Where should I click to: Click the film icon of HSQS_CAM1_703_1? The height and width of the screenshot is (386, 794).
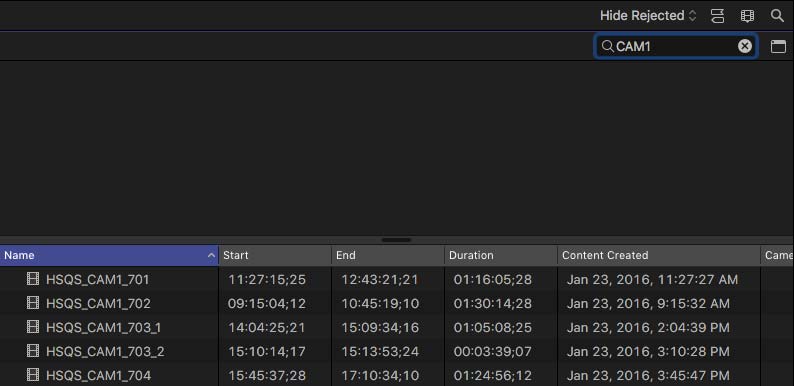click(33, 327)
